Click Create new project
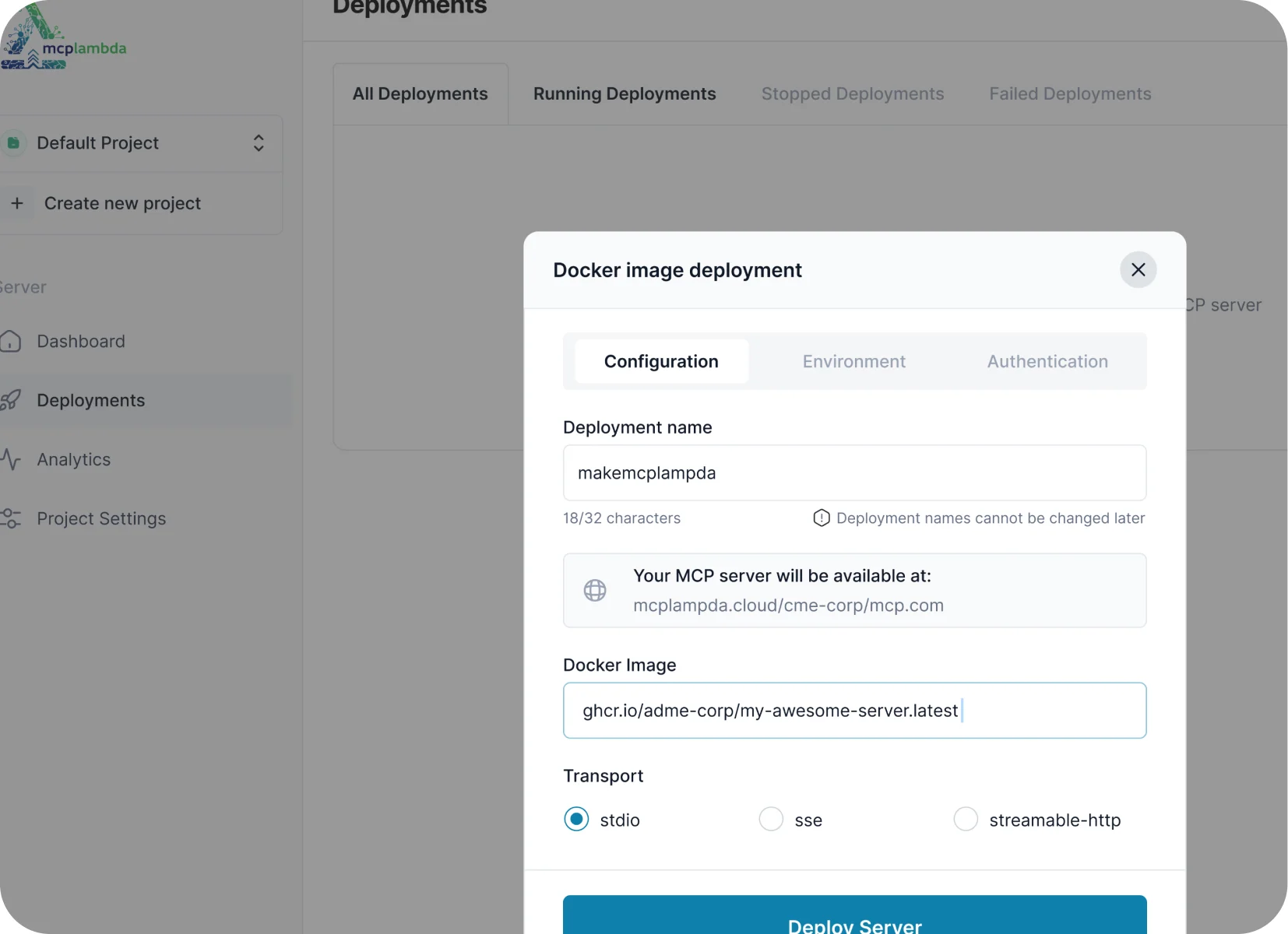Screen dimensions: 1288x934 click(x=122, y=204)
